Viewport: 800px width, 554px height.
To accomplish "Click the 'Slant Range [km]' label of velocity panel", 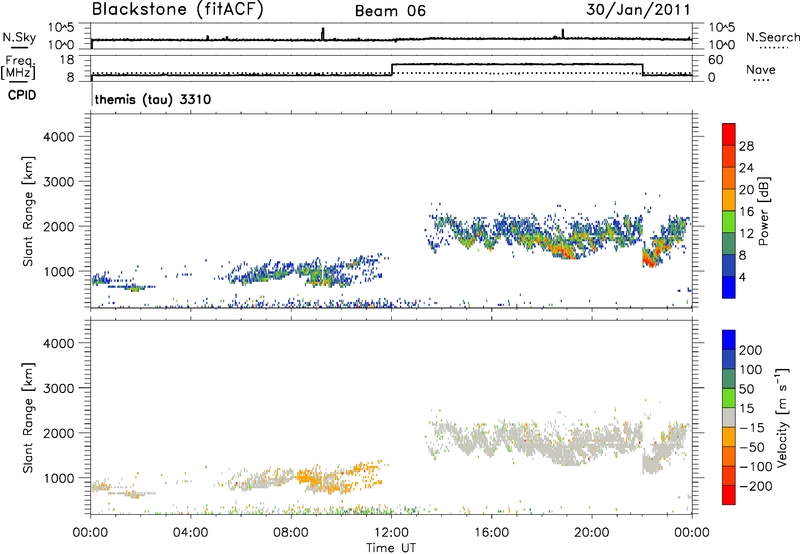I will [x=28, y=418].
